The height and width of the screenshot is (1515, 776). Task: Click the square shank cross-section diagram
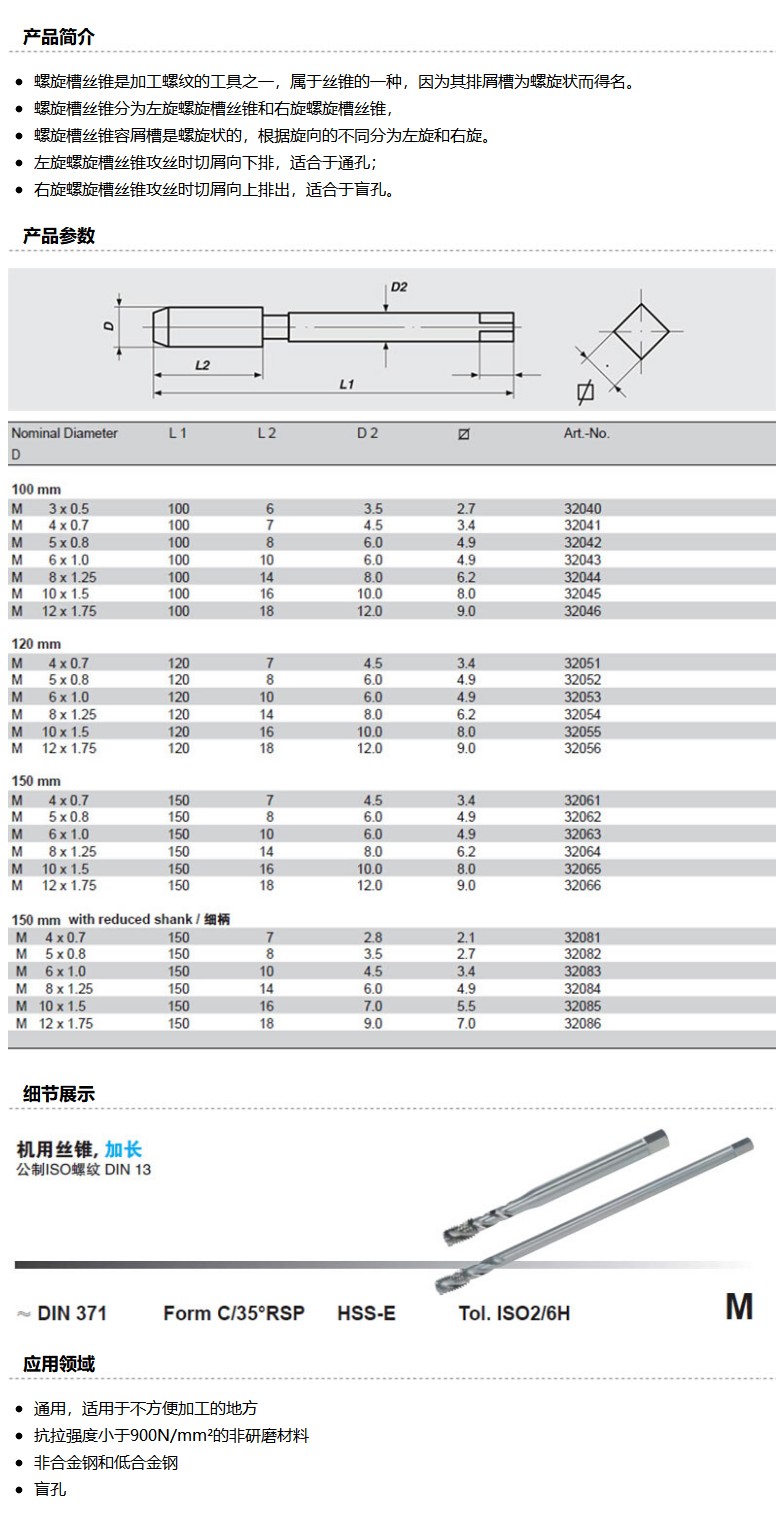coord(638,331)
